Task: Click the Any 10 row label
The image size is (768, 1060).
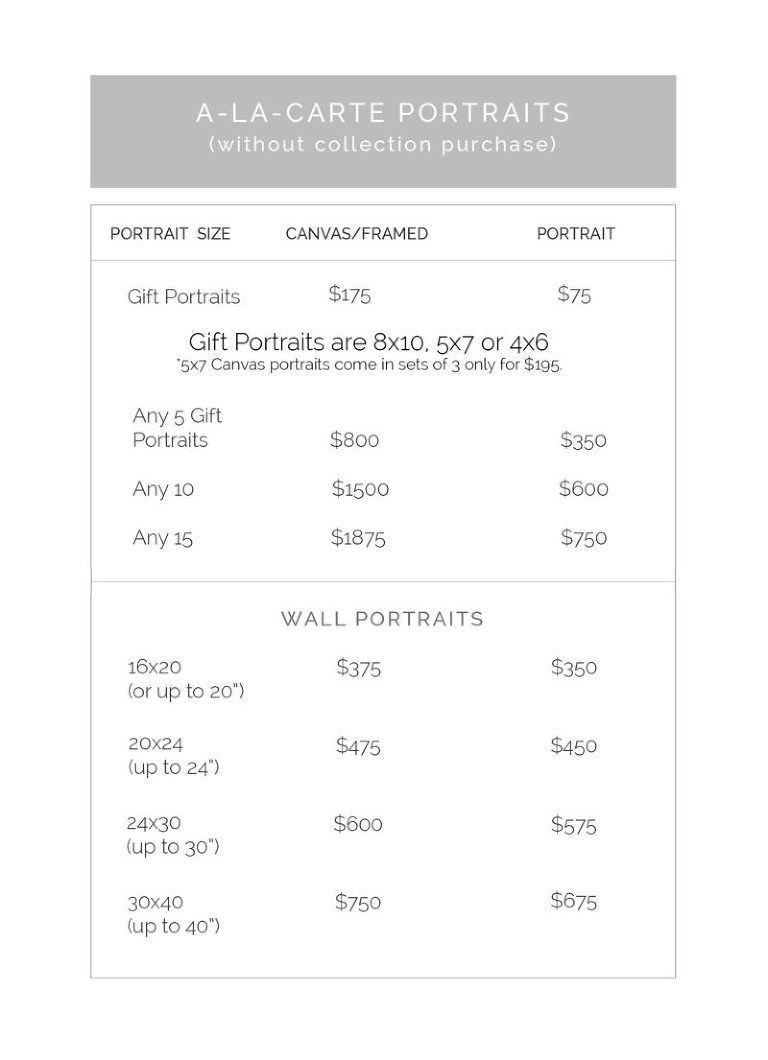Action: (x=163, y=489)
